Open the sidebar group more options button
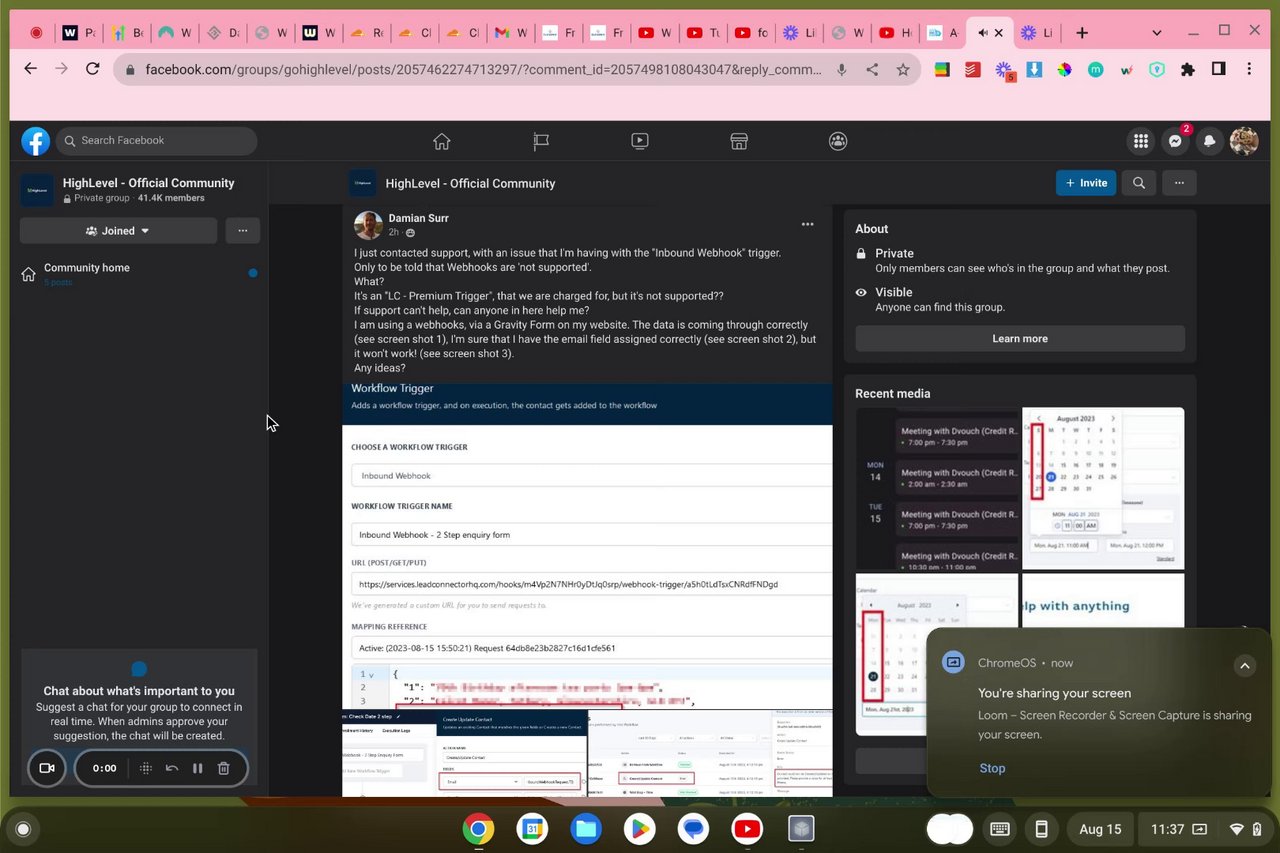Viewport: 1280px width, 853px height. click(243, 231)
